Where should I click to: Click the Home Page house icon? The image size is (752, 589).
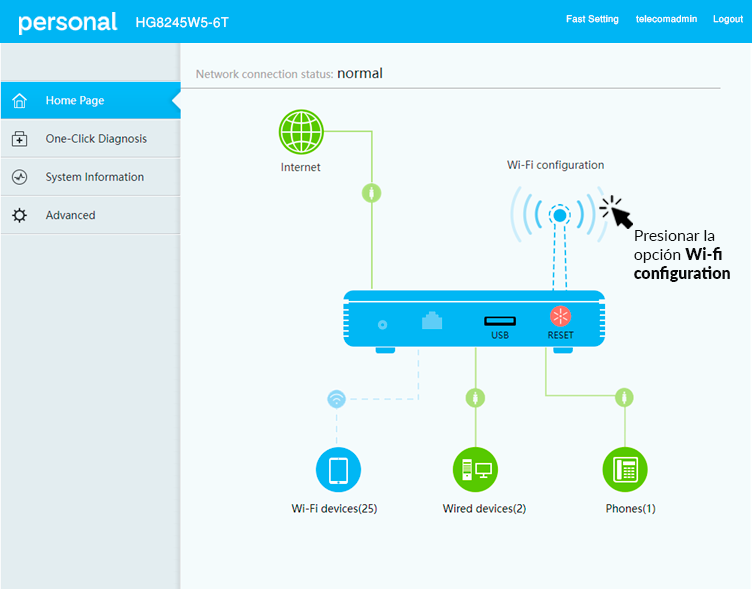[19, 101]
